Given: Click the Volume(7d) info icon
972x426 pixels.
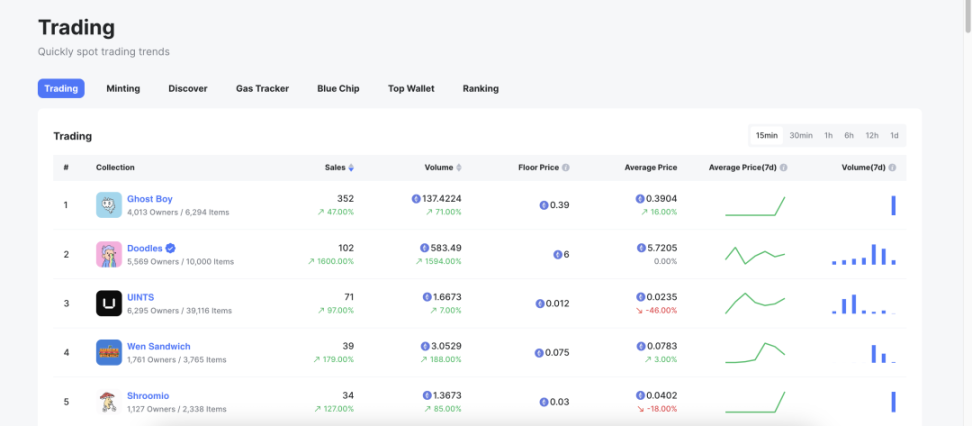Looking at the screenshot, I should click(x=892, y=167).
